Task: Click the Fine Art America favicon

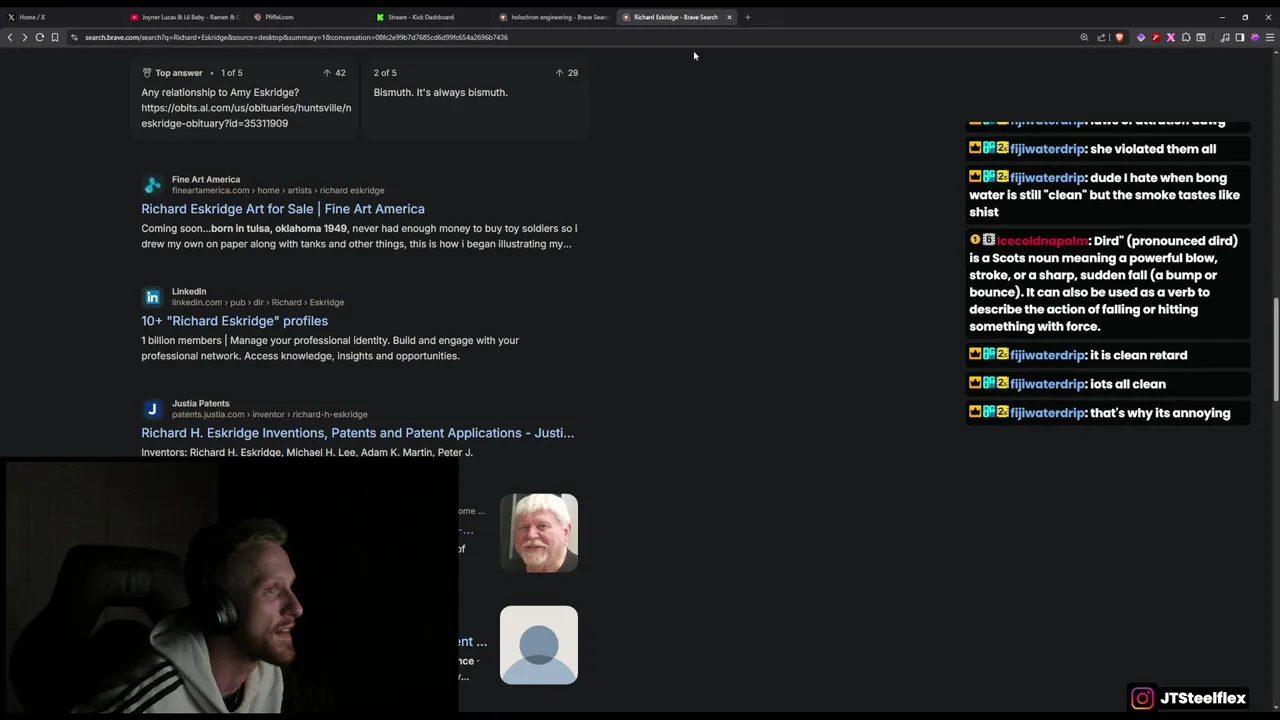Action: tap(152, 185)
